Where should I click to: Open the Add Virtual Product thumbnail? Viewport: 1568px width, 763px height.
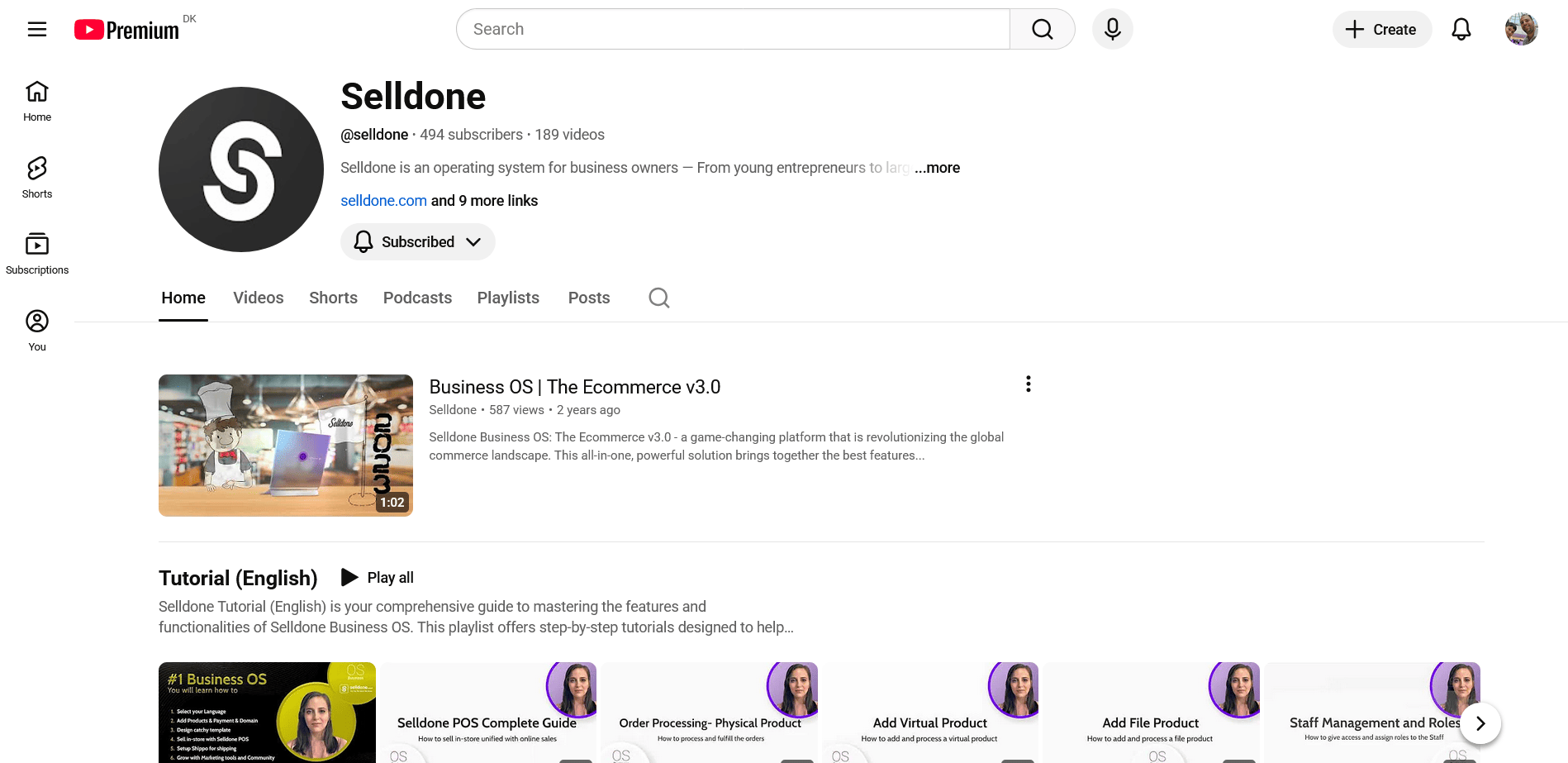click(929, 713)
